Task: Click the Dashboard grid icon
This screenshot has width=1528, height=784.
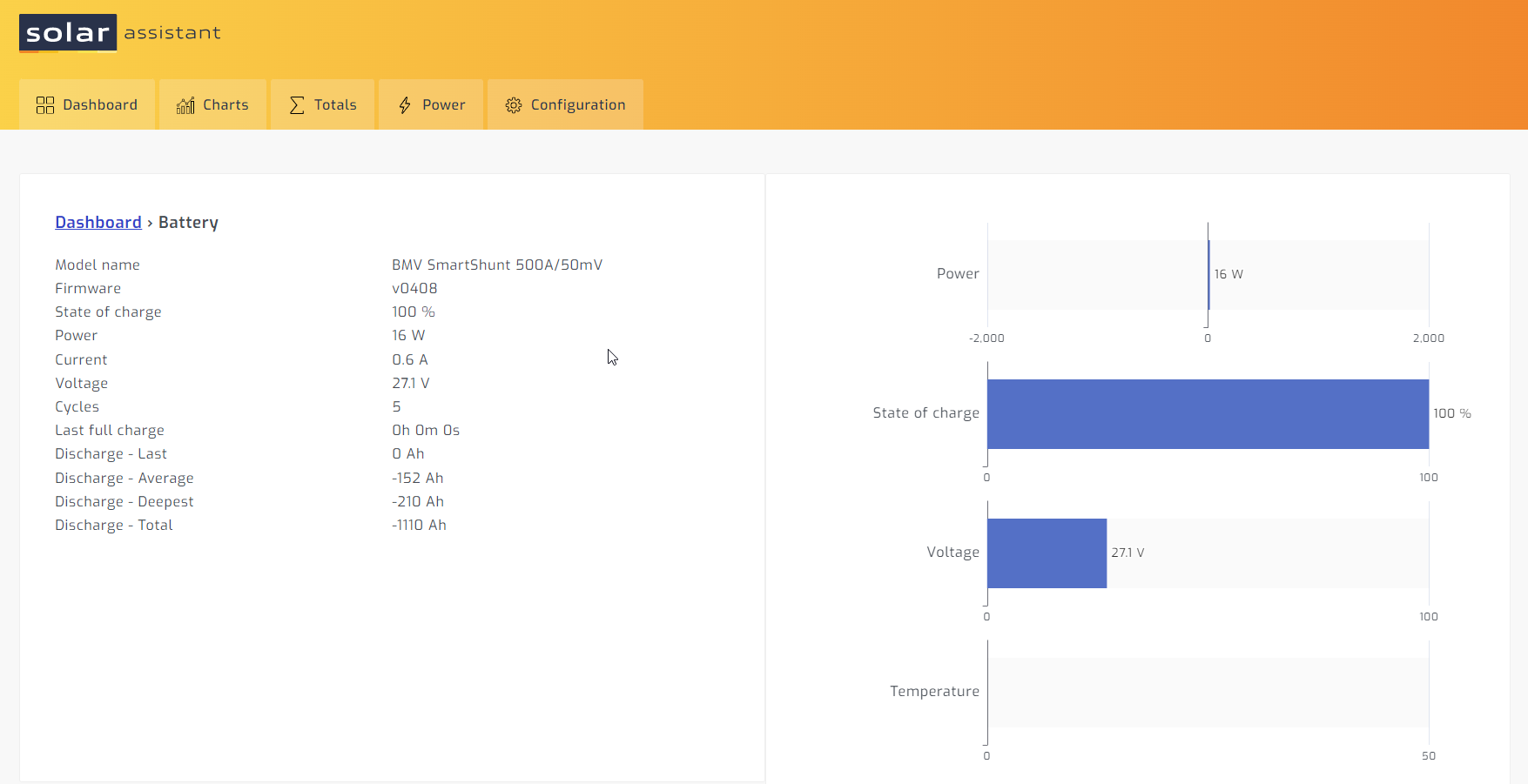Action: click(x=45, y=105)
